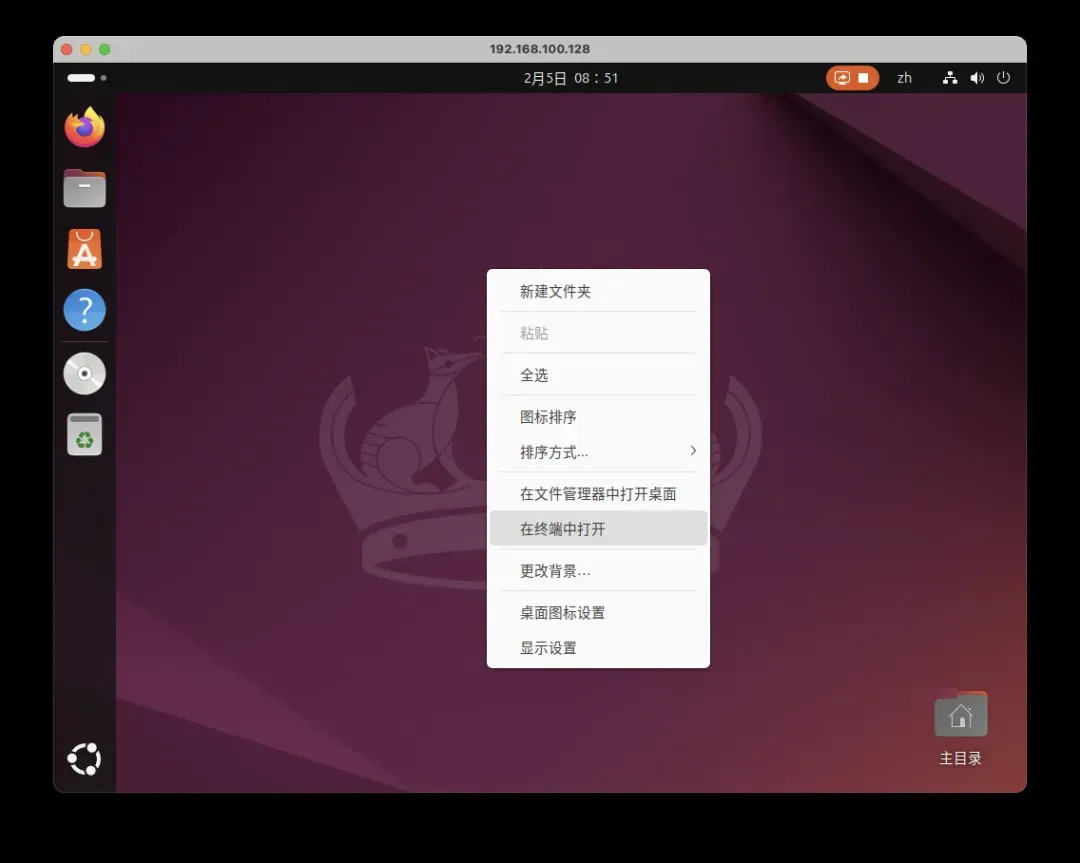
Task: Click the volume speaker icon
Action: [977, 78]
